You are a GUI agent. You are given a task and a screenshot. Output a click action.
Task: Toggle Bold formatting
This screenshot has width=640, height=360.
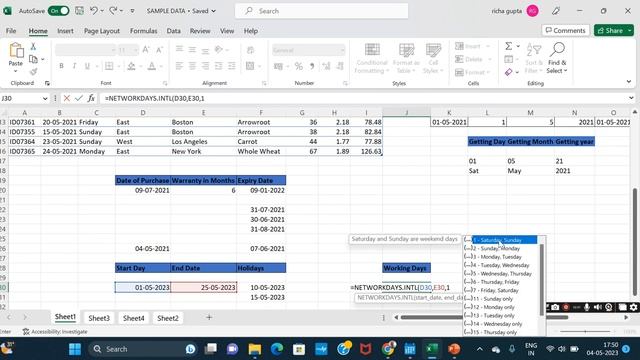coord(61,66)
